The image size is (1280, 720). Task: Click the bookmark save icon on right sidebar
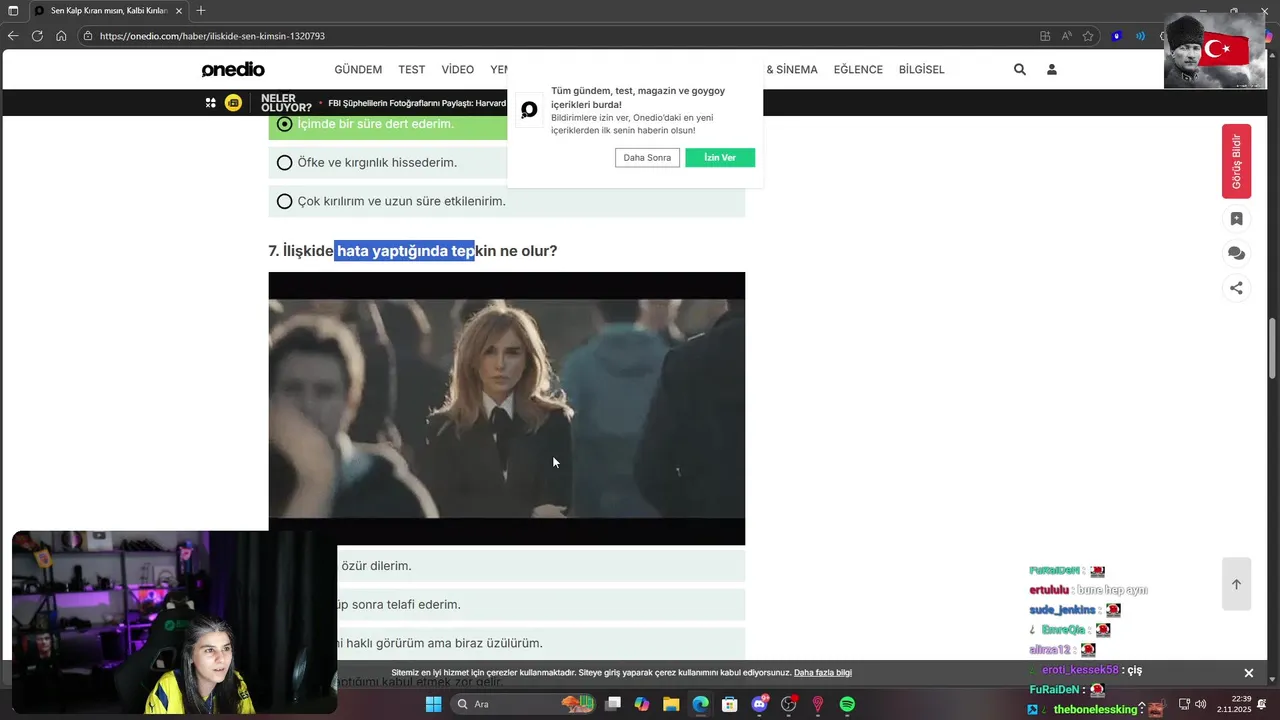click(x=1236, y=219)
